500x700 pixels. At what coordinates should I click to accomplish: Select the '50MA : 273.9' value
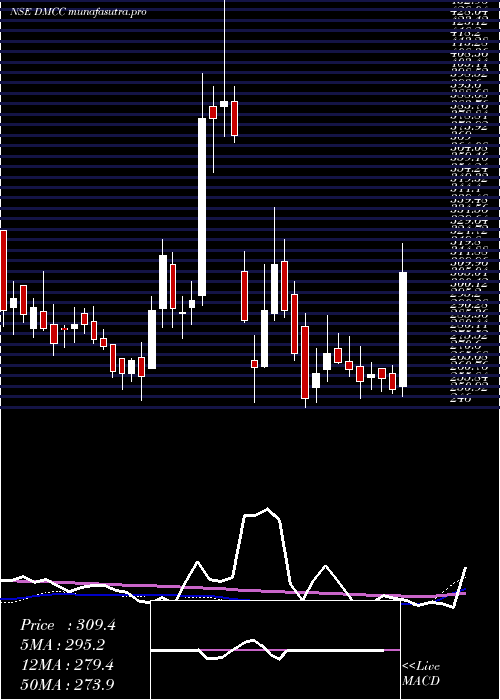68,685
